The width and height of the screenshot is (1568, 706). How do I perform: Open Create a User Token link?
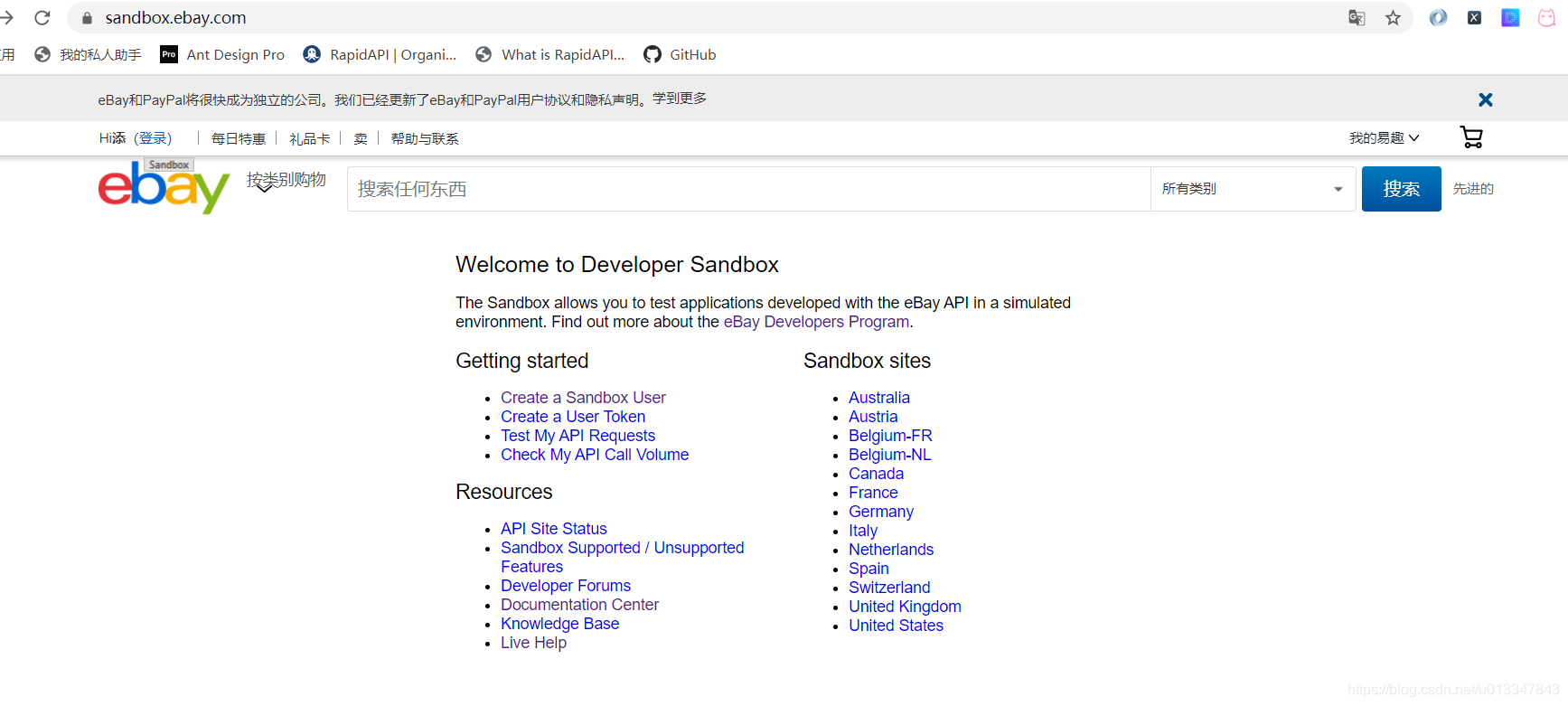click(573, 417)
